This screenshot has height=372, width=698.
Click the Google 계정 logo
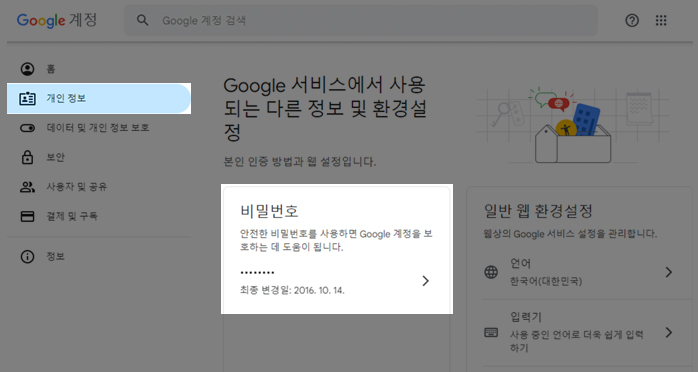(57, 20)
